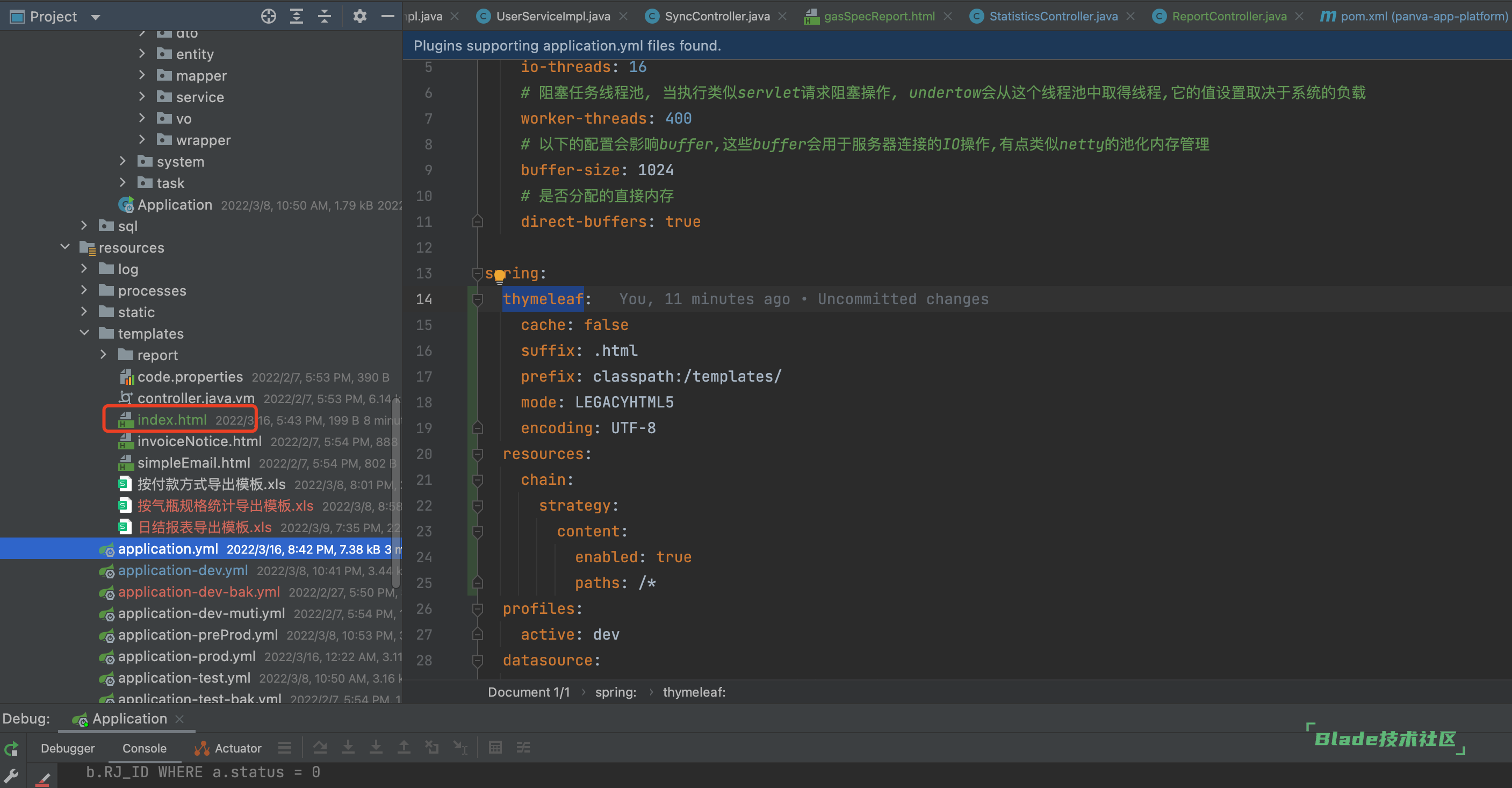1512x788 pixels.
Task: Select index.html in templates folder
Action: pos(172,419)
